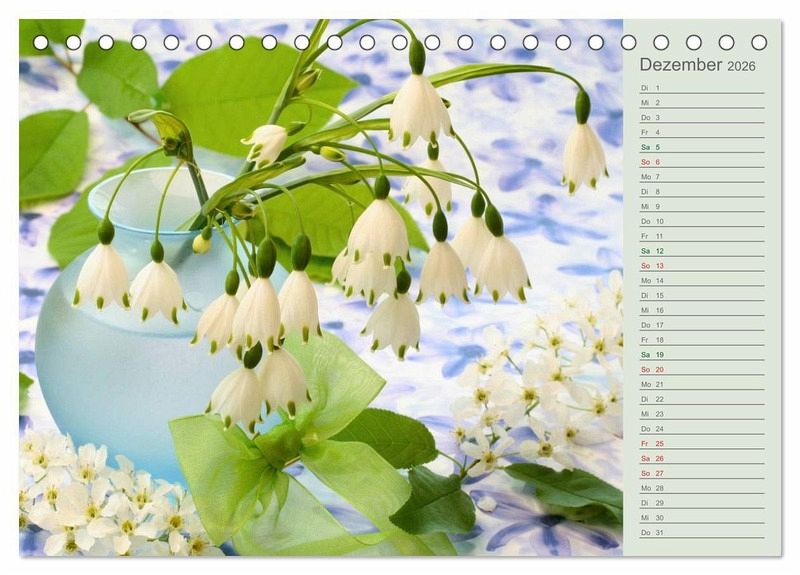Select the So 27 date row
Image resolution: width=800 pixels, height=575 pixels.
tap(700, 473)
